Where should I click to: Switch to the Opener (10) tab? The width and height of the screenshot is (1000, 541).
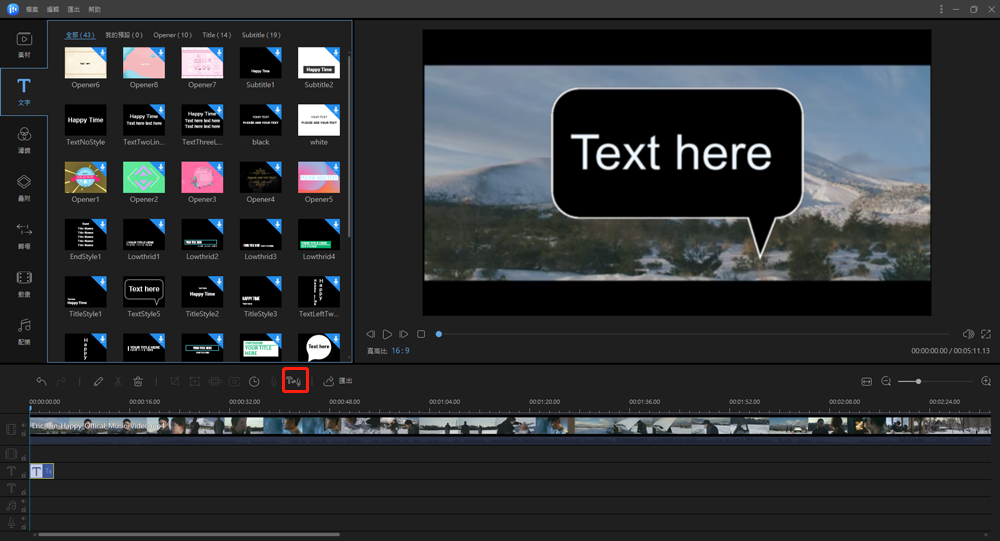click(172, 35)
